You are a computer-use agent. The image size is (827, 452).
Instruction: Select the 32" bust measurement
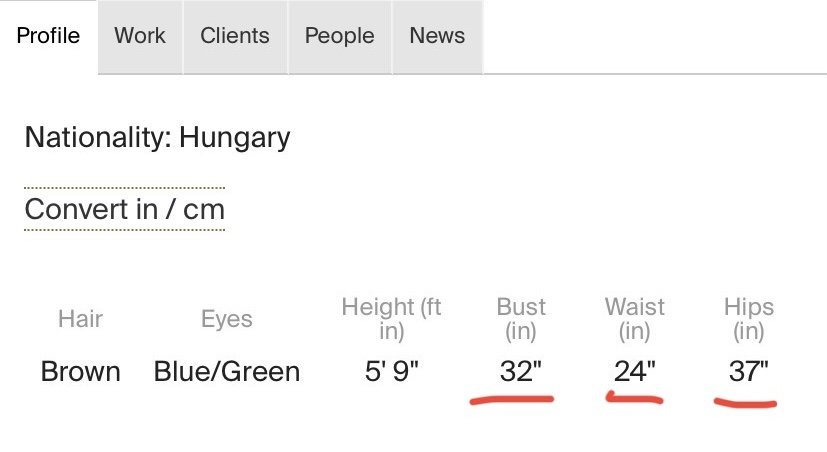pyautogui.click(x=521, y=372)
